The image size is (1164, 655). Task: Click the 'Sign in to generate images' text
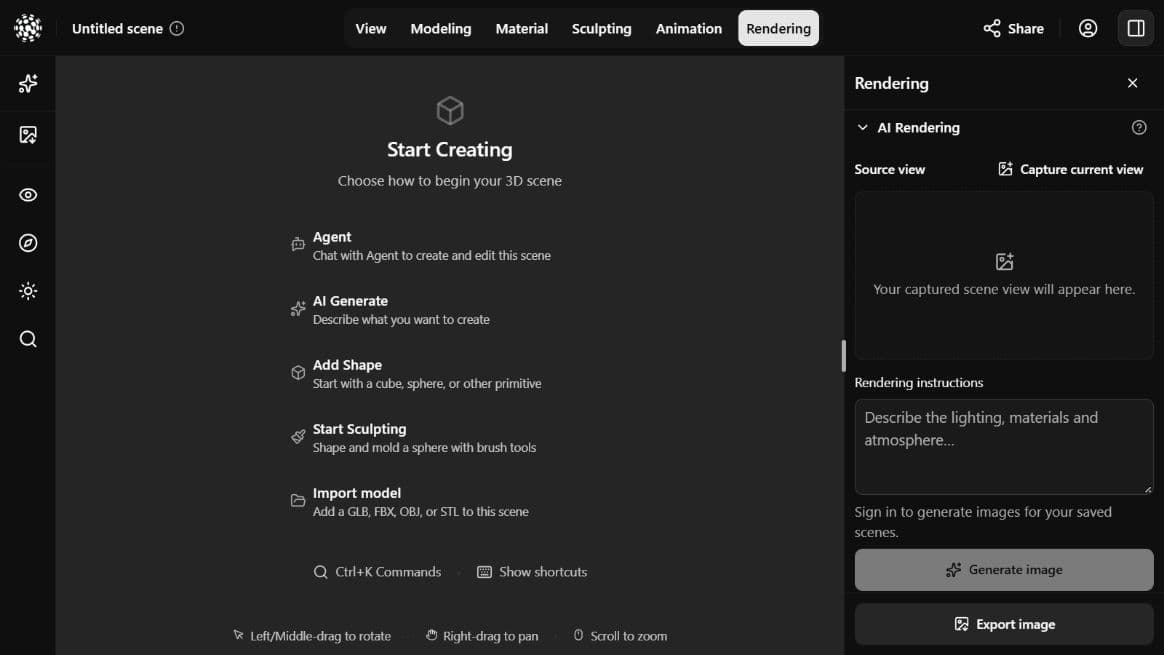tap(983, 522)
